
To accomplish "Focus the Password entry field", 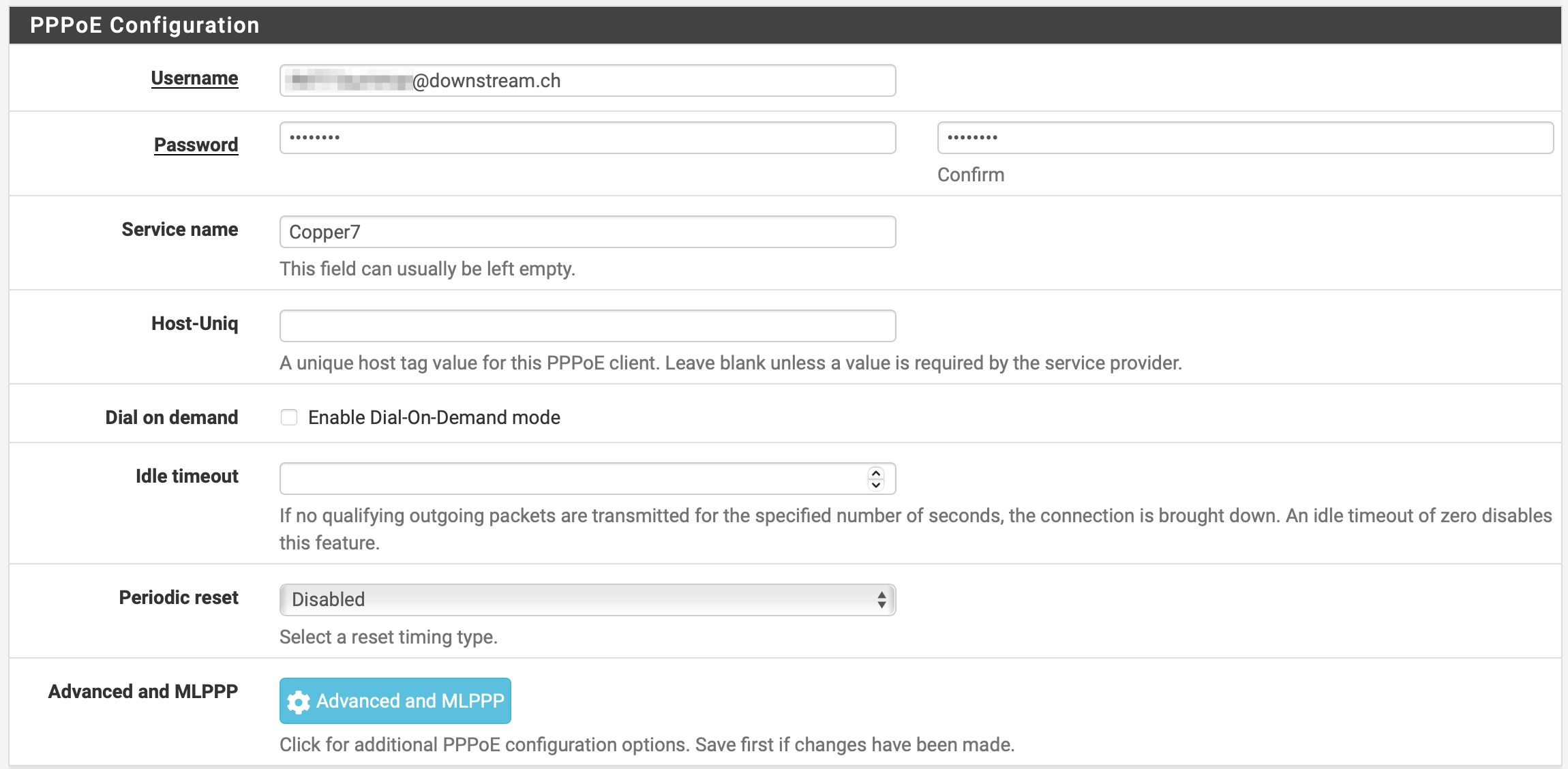I will (586, 137).
